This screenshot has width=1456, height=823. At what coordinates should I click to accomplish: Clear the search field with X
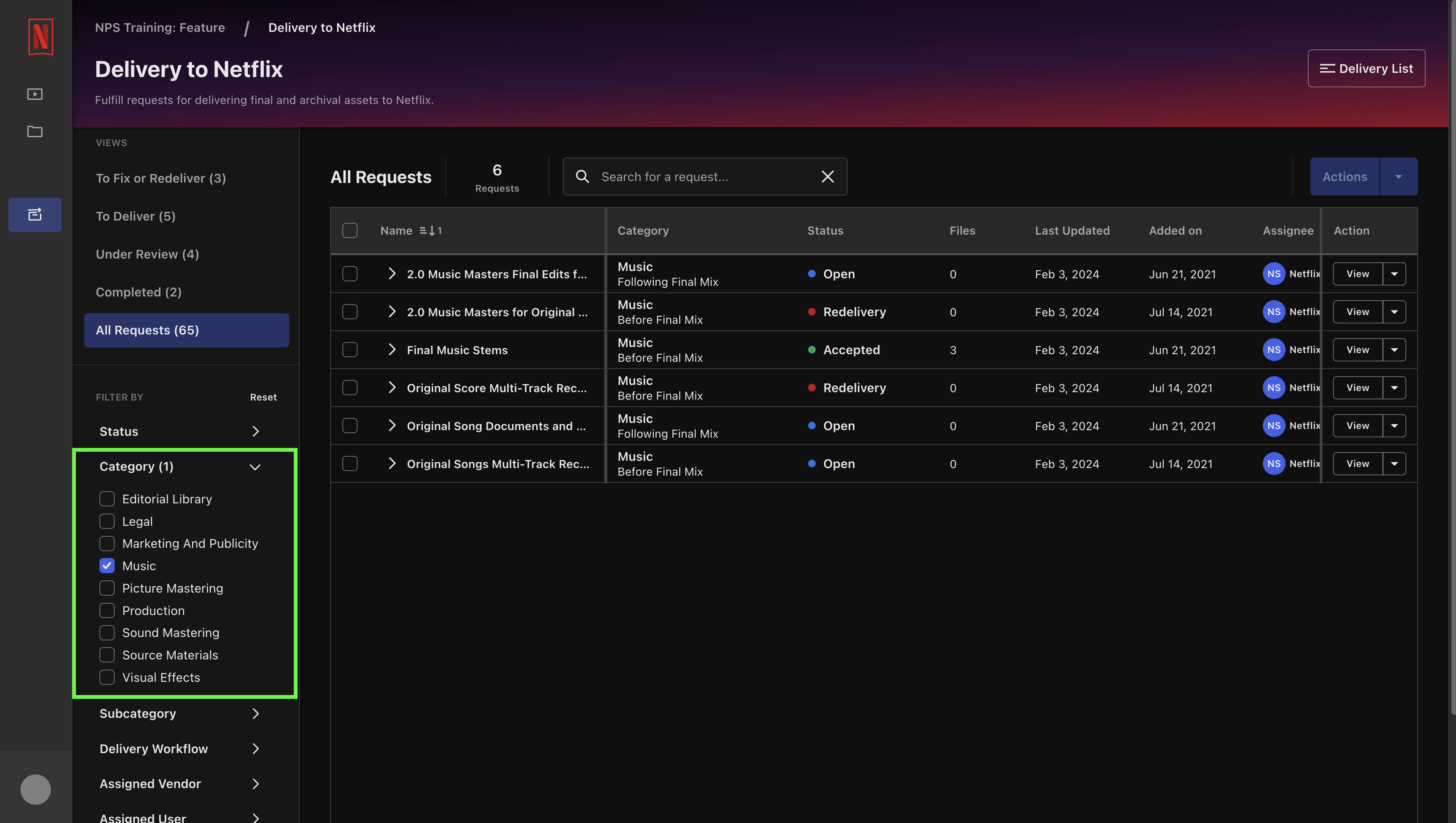827,177
